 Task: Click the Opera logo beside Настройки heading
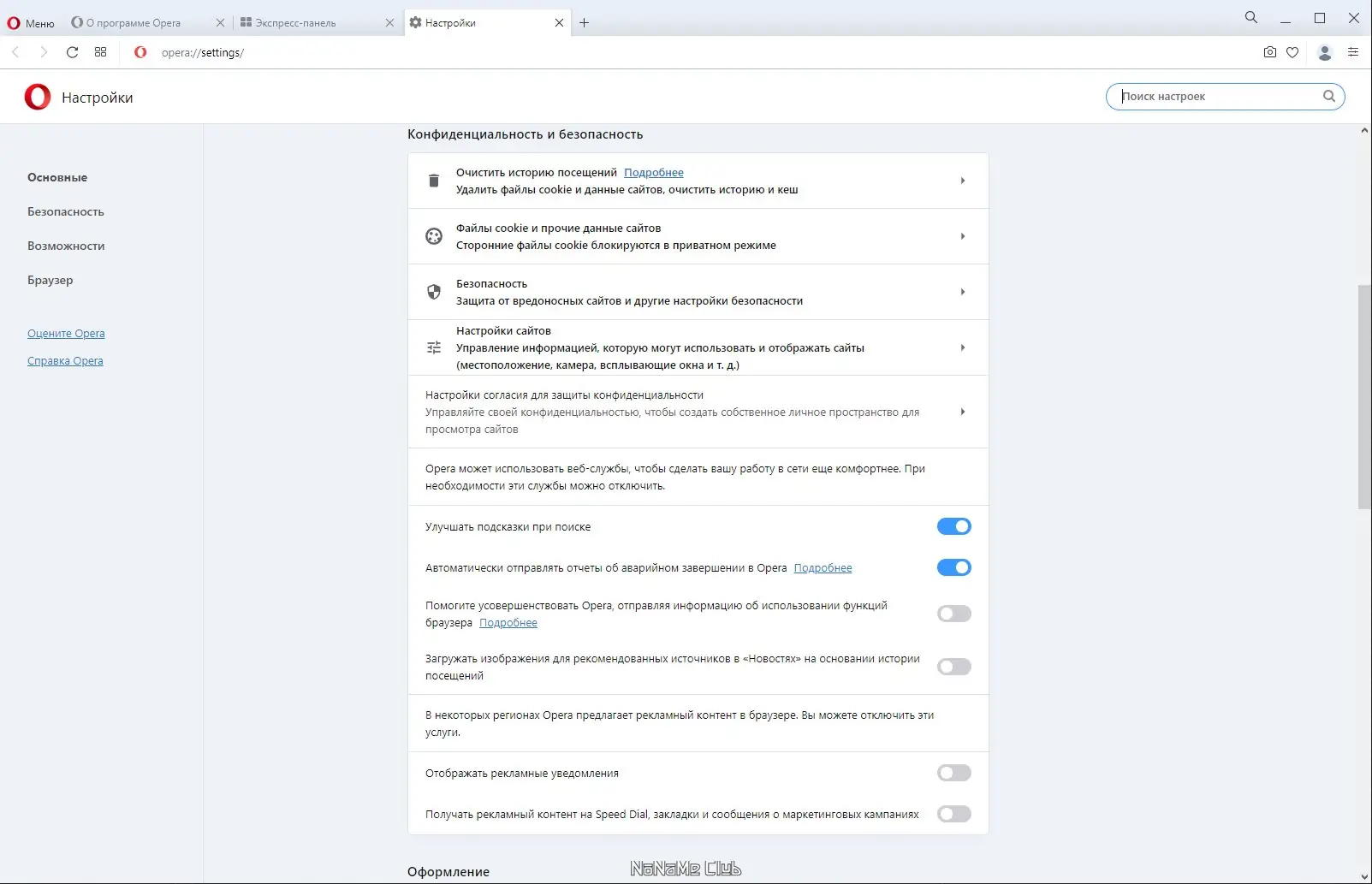(38, 97)
